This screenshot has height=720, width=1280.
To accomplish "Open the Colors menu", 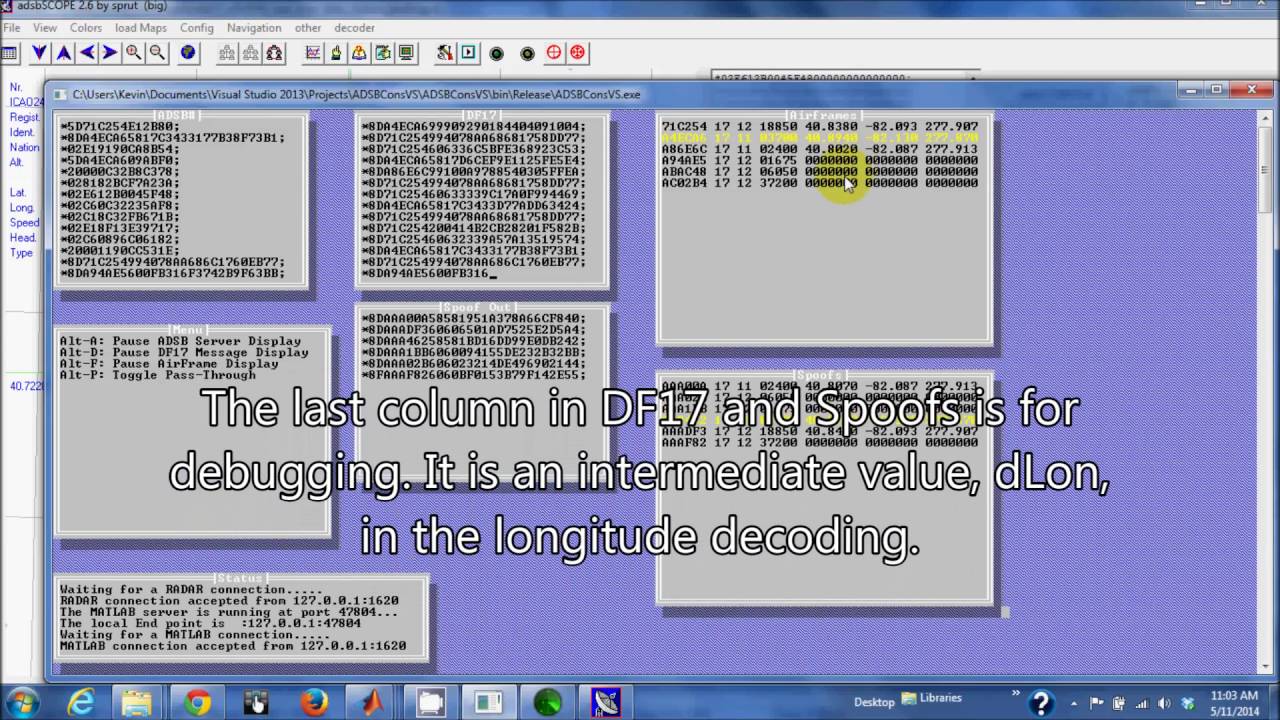I will (x=86, y=28).
